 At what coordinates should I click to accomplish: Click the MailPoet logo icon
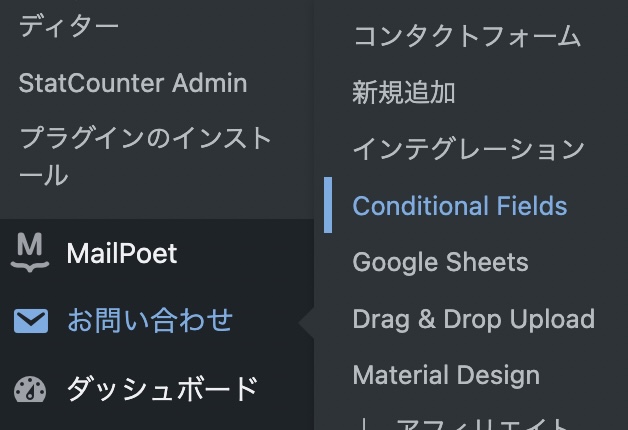31,252
